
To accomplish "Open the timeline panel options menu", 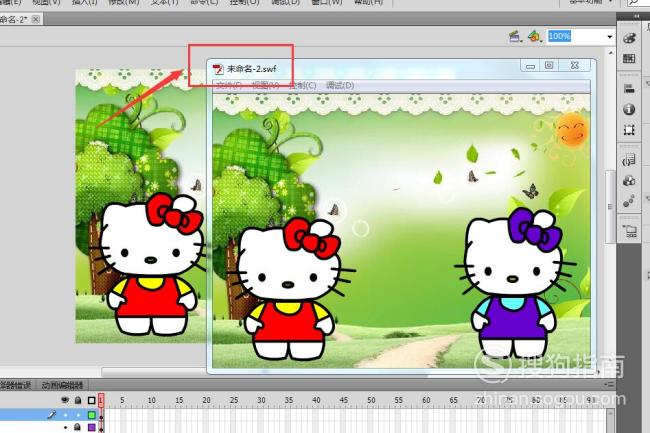I will (x=609, y=385).
